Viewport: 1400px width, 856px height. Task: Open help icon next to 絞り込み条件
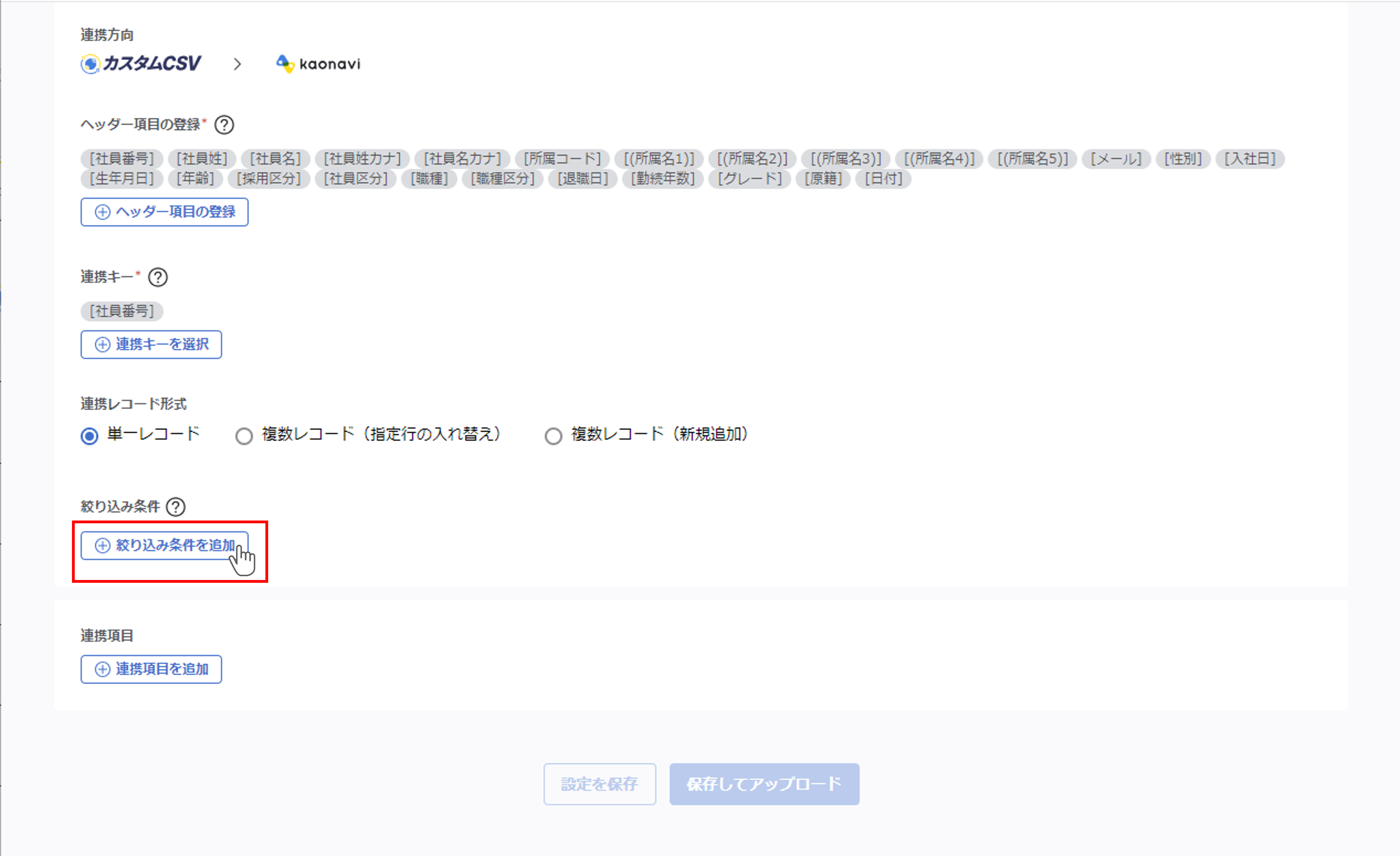coord(175,507)
